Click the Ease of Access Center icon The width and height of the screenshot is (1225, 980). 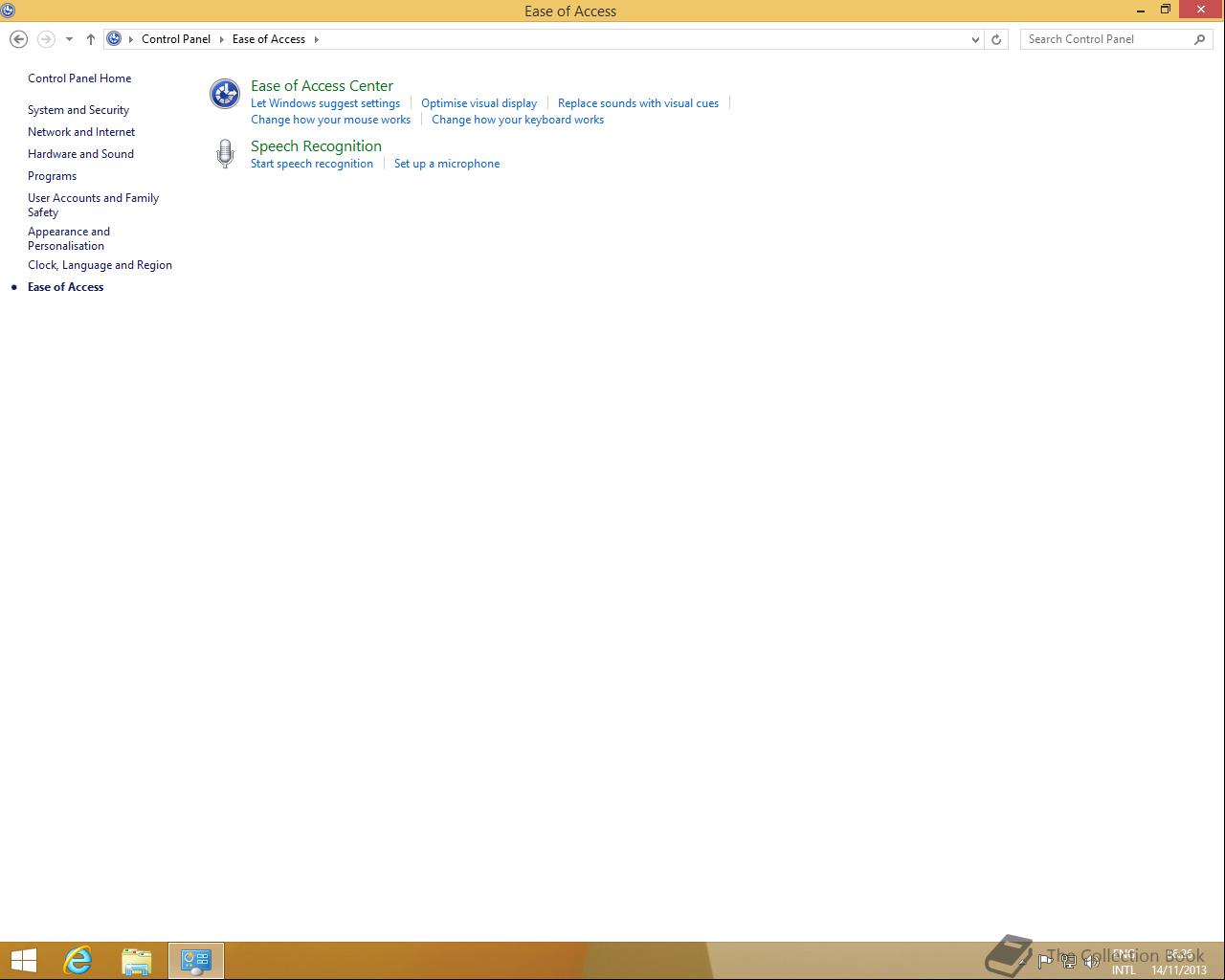coord(225,94)
